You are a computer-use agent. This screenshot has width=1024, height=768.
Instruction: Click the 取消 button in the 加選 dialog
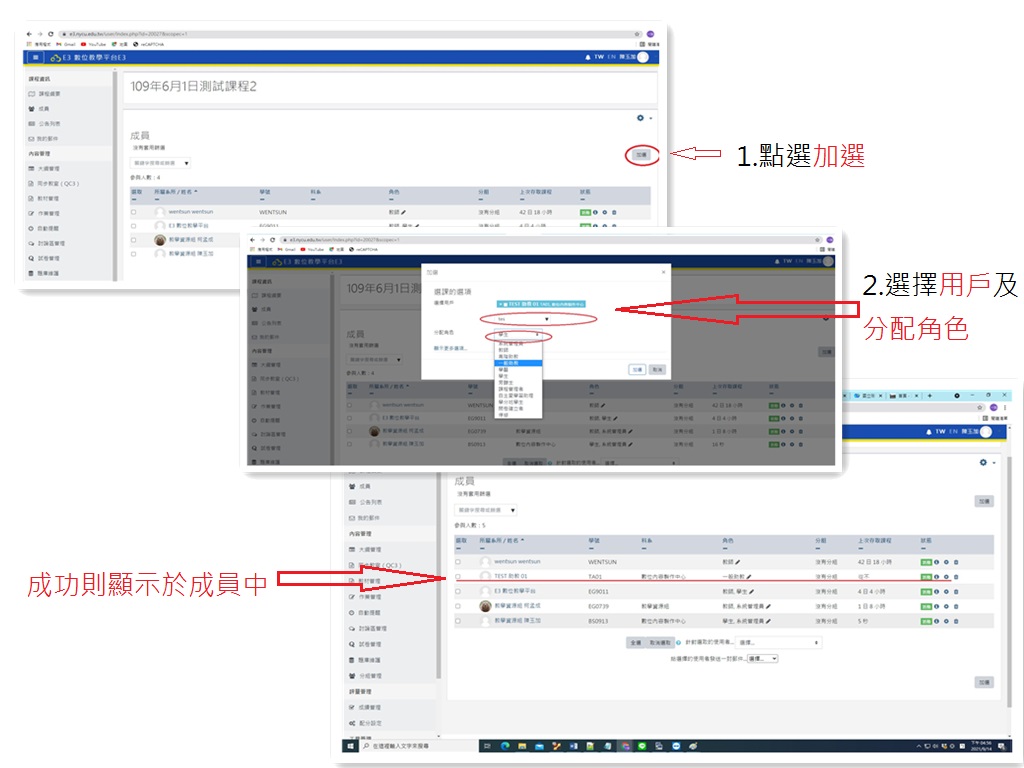(x=657, y=369)
